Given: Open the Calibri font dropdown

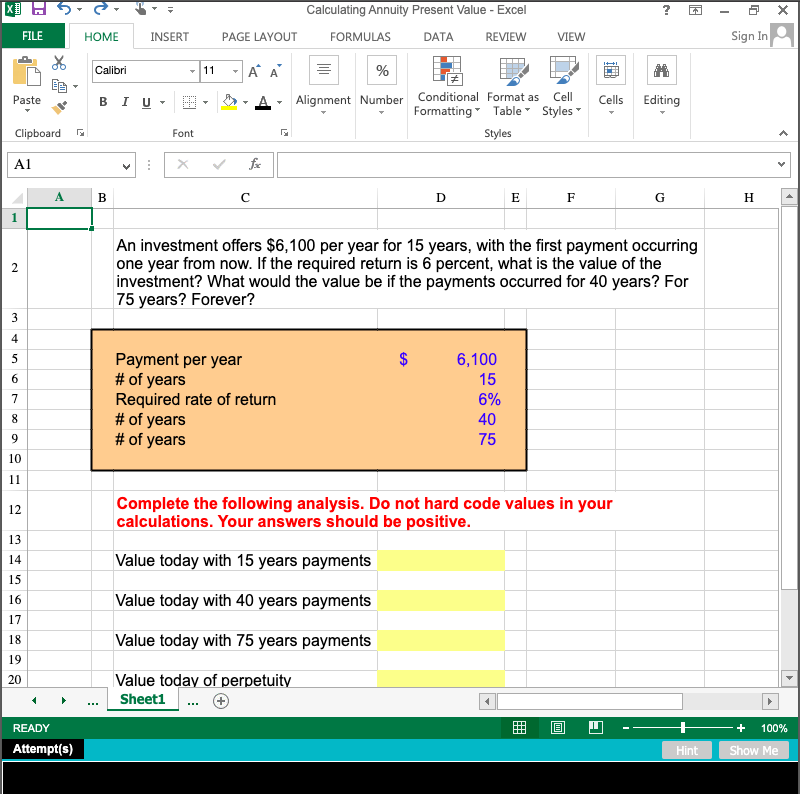Looking at the screenshot, I should pos(144,72).
